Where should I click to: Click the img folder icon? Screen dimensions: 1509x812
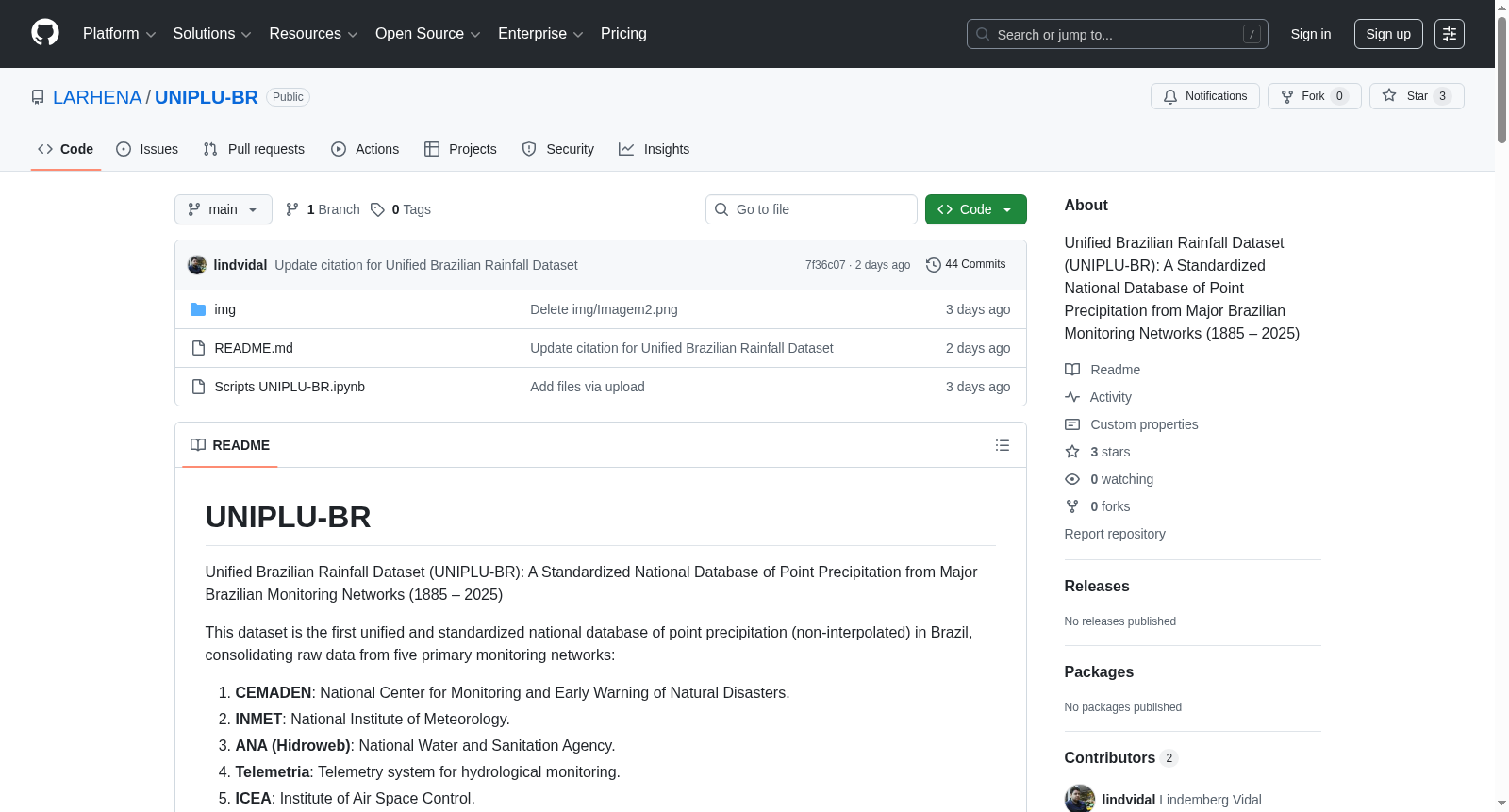[198, 309]
